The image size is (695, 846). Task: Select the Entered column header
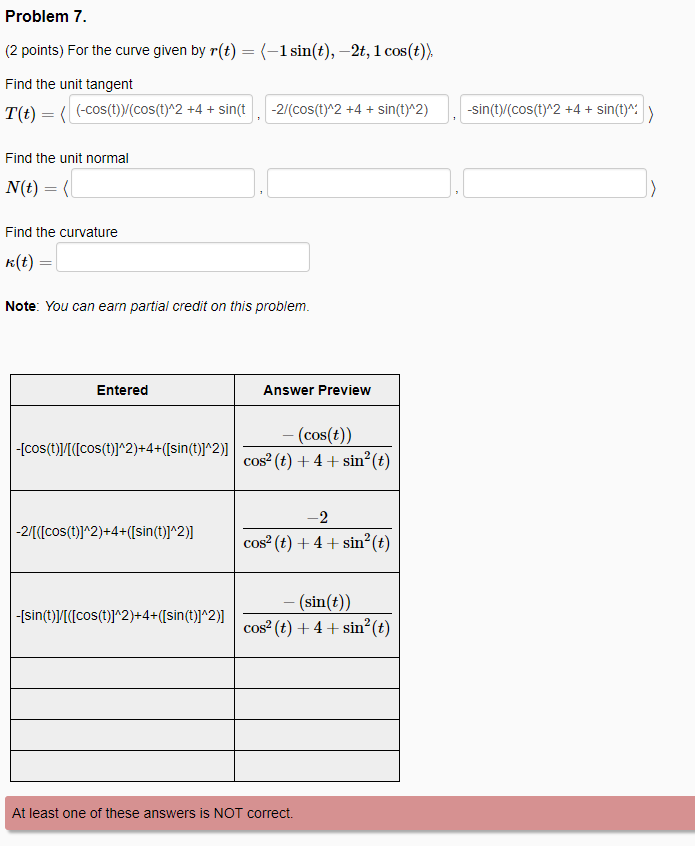coord(122,389)
